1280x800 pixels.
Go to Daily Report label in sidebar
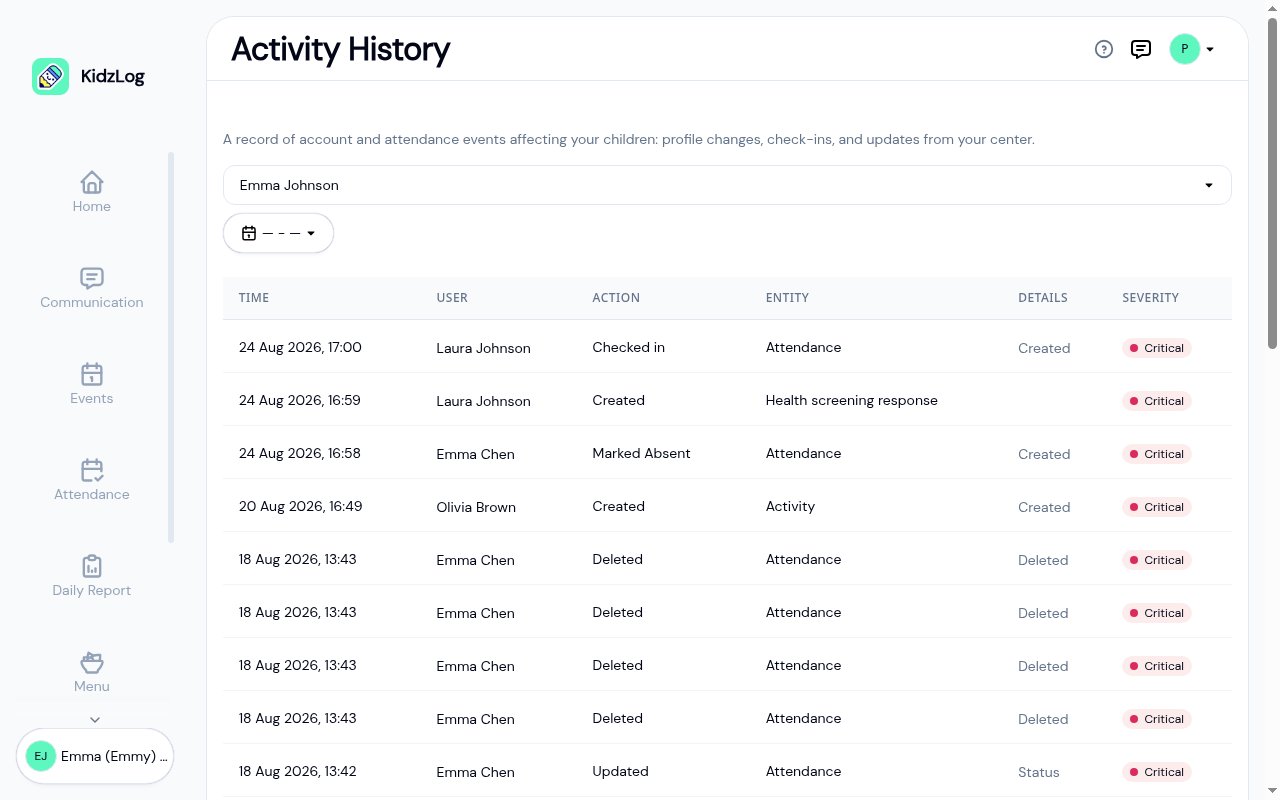[92, 590]
